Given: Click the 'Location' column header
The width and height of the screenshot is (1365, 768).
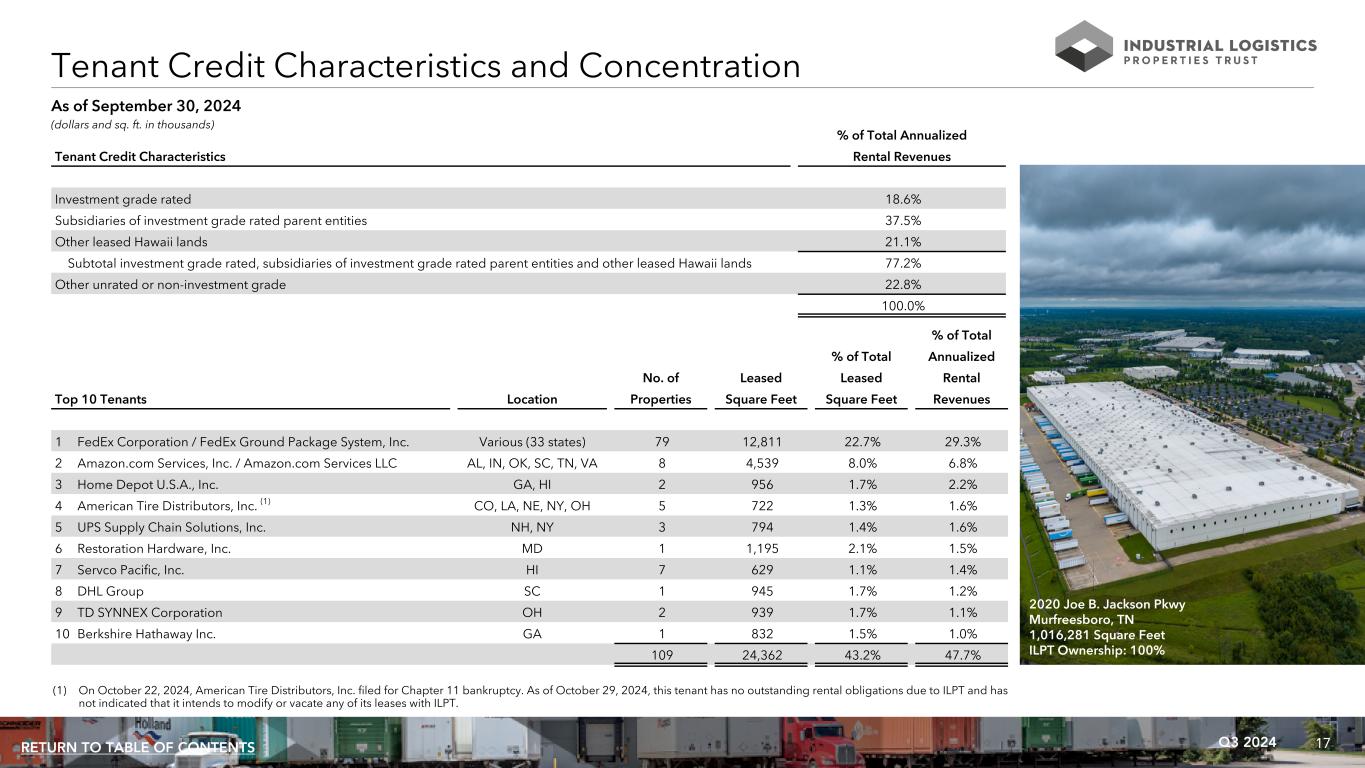Looking at the screenshot, I should click(x=532, y=399).
